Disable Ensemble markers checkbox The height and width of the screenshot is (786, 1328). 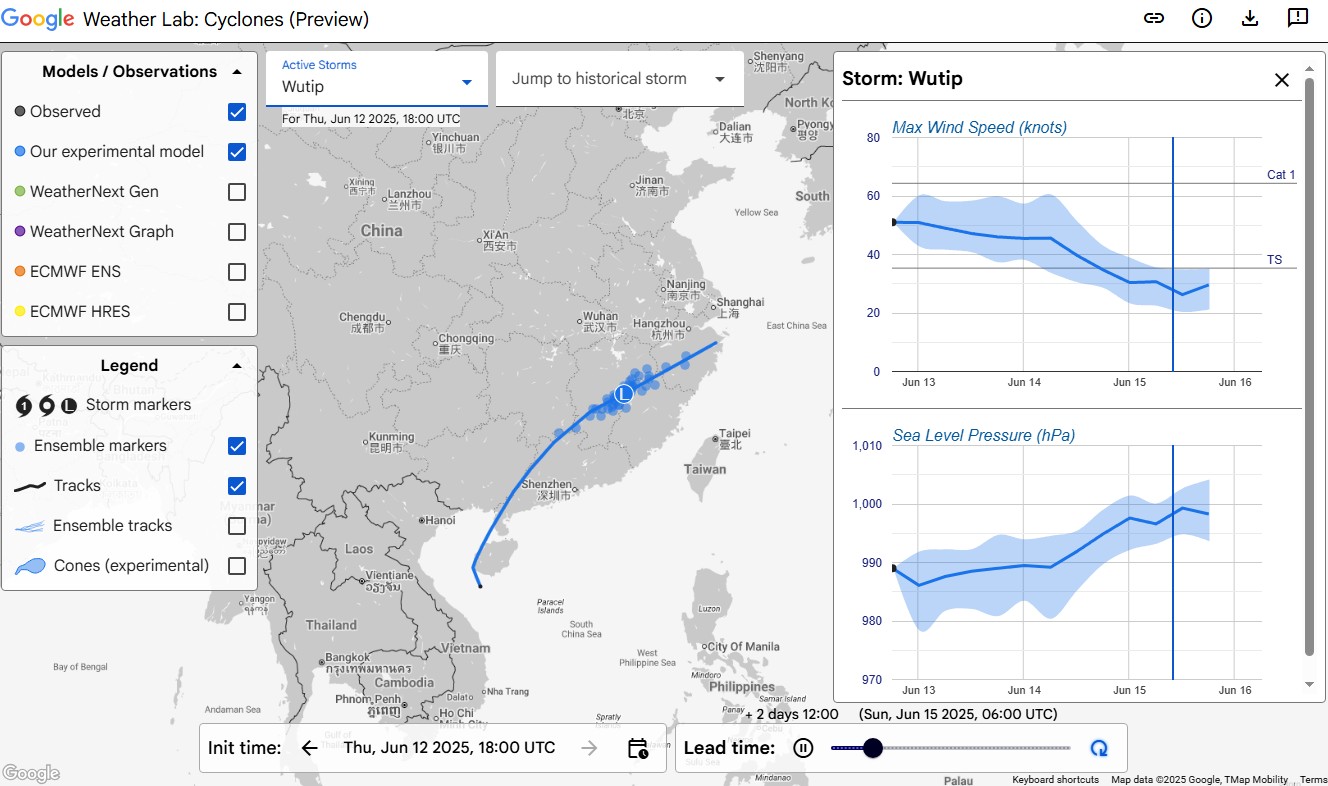coord(237,446)
